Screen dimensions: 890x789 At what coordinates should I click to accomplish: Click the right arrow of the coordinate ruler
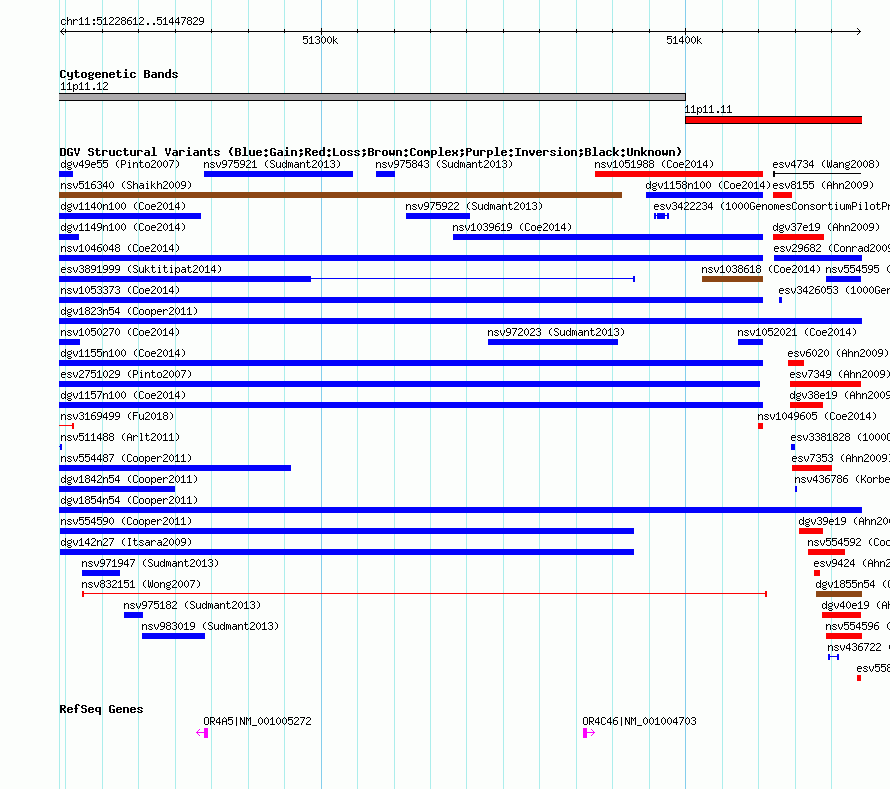pos(858,31)
